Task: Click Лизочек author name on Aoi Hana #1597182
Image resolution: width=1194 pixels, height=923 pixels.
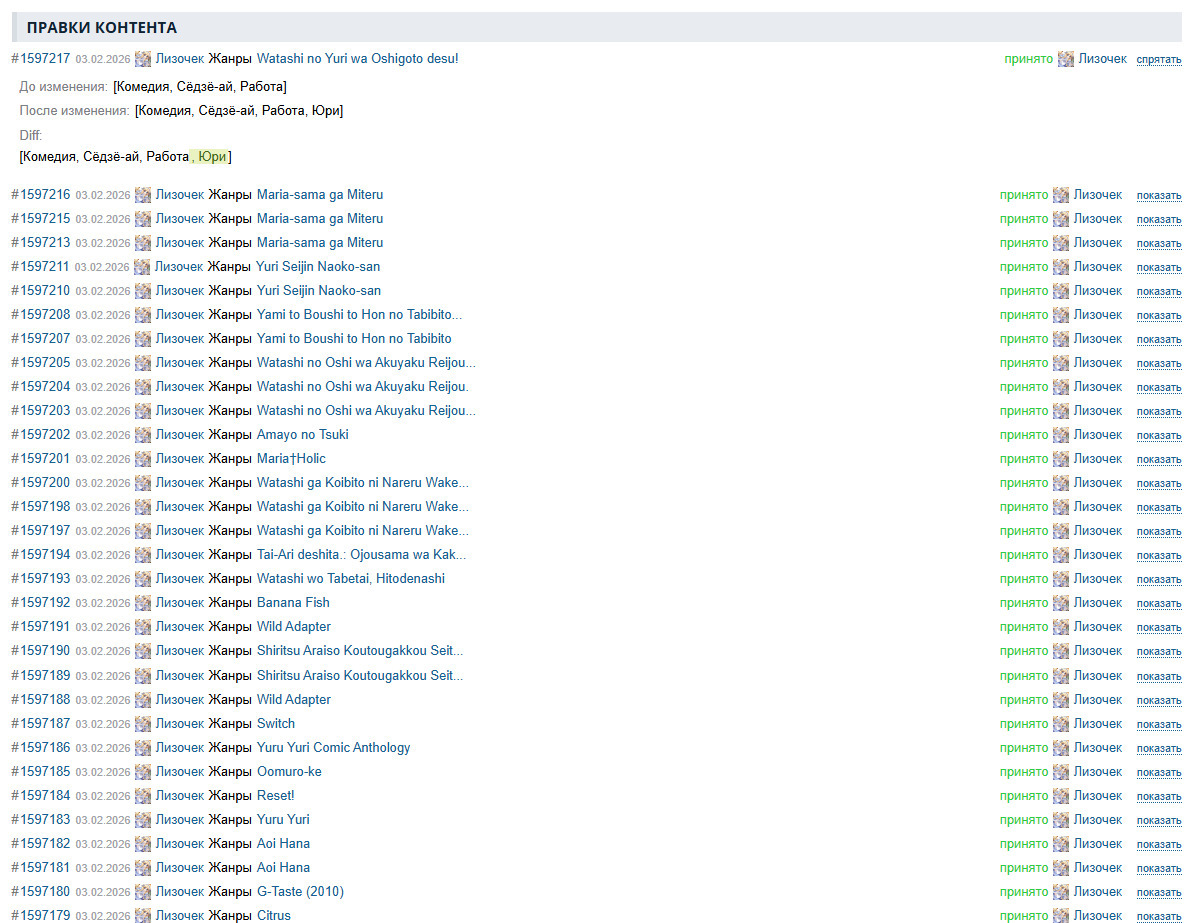Action: click(x=179, y=844)
